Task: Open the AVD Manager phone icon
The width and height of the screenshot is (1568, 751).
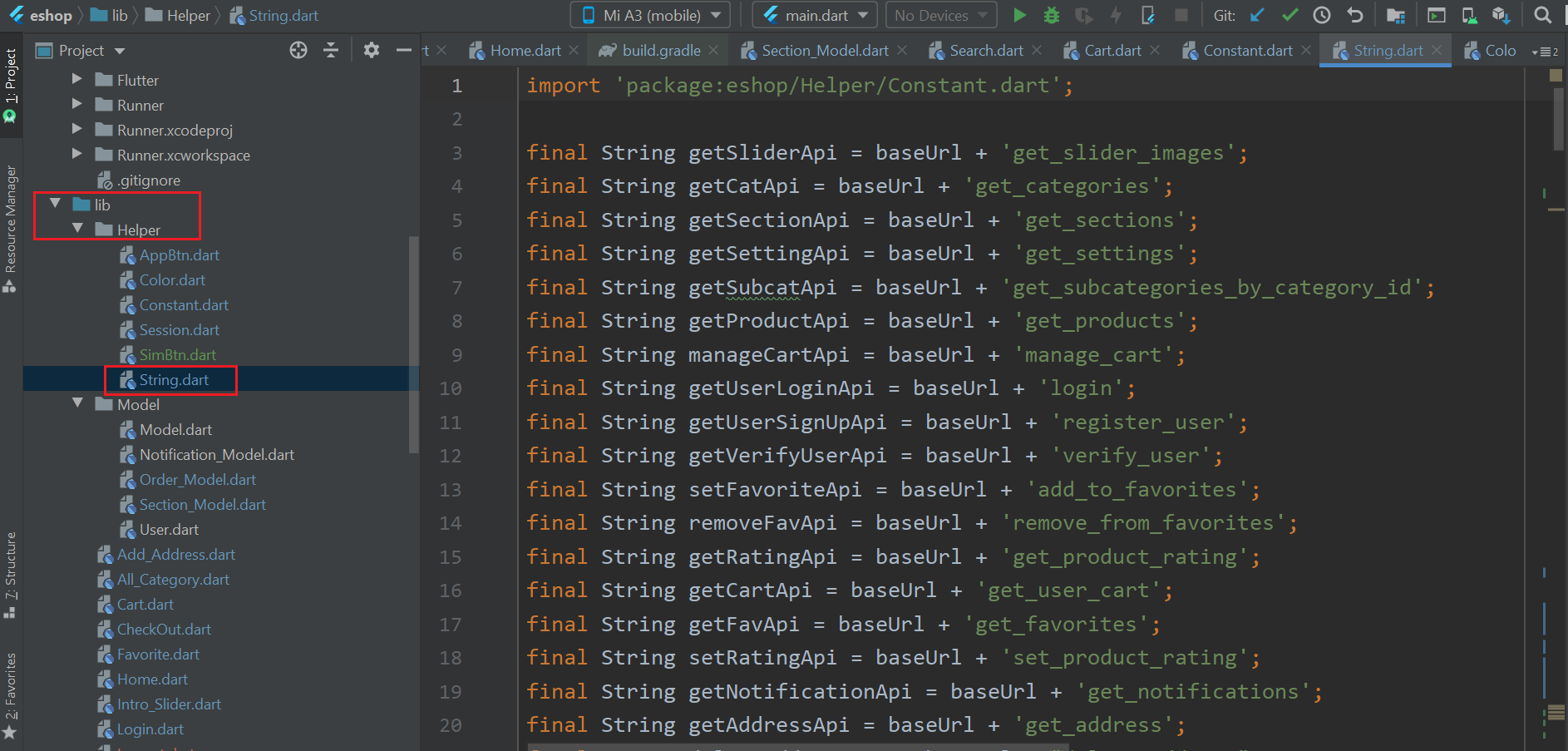Action: click(x=1469, y=15)
